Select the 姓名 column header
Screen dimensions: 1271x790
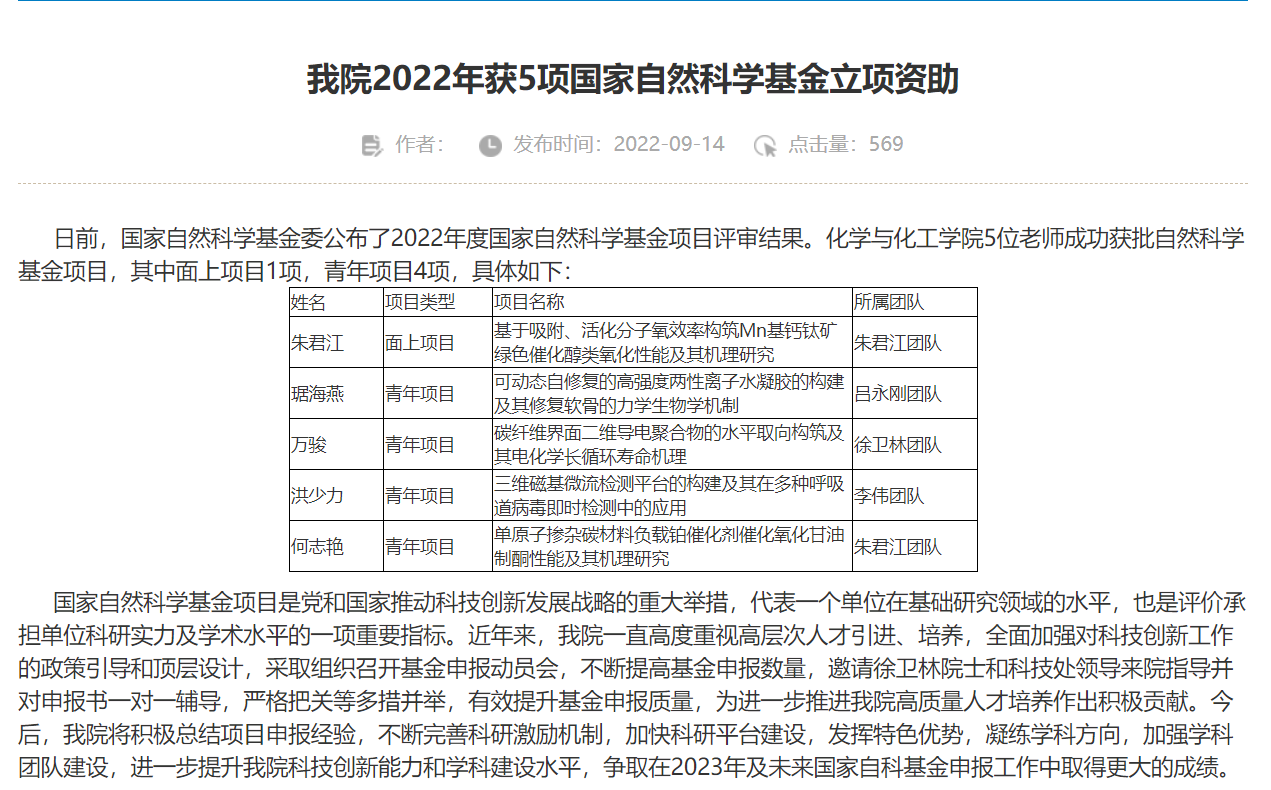(x=308, y=302)
